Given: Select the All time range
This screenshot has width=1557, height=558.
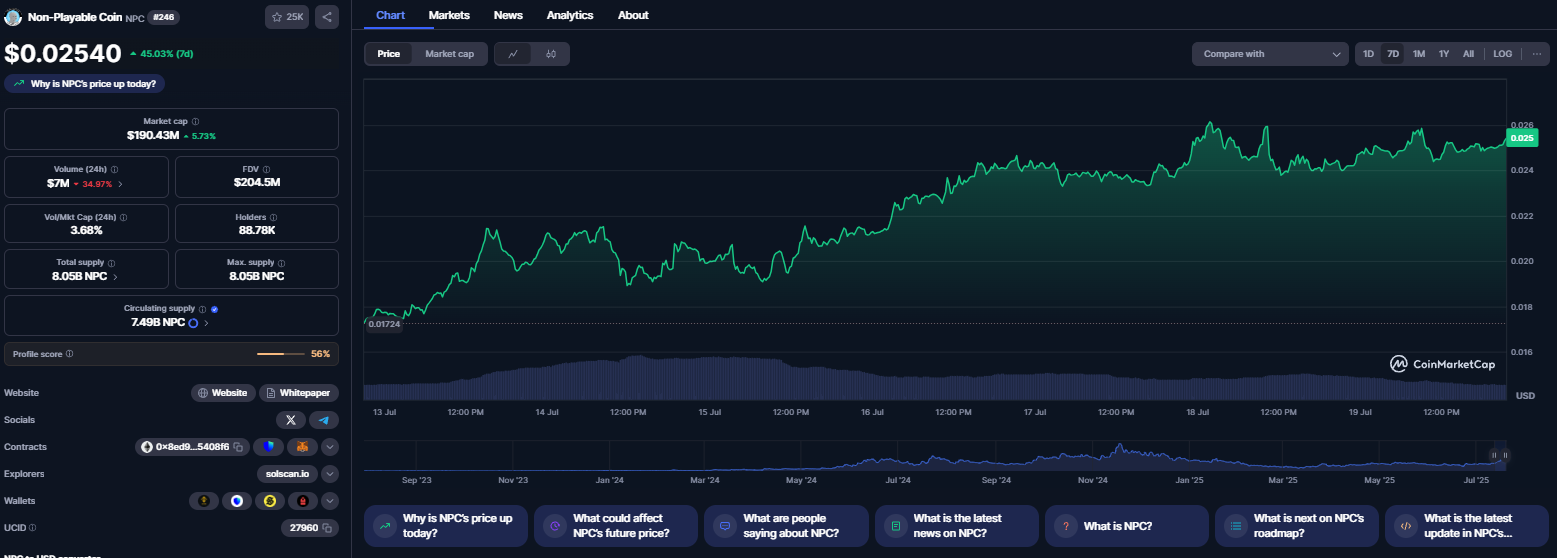Looking at the screenshot, I should 1468,54.
